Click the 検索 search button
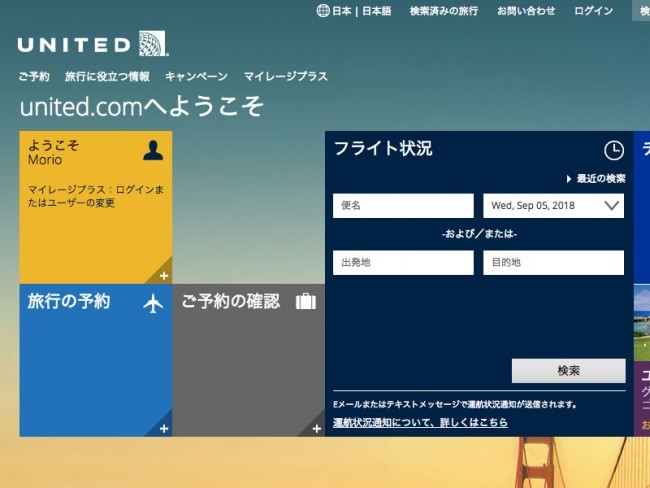 569,371
